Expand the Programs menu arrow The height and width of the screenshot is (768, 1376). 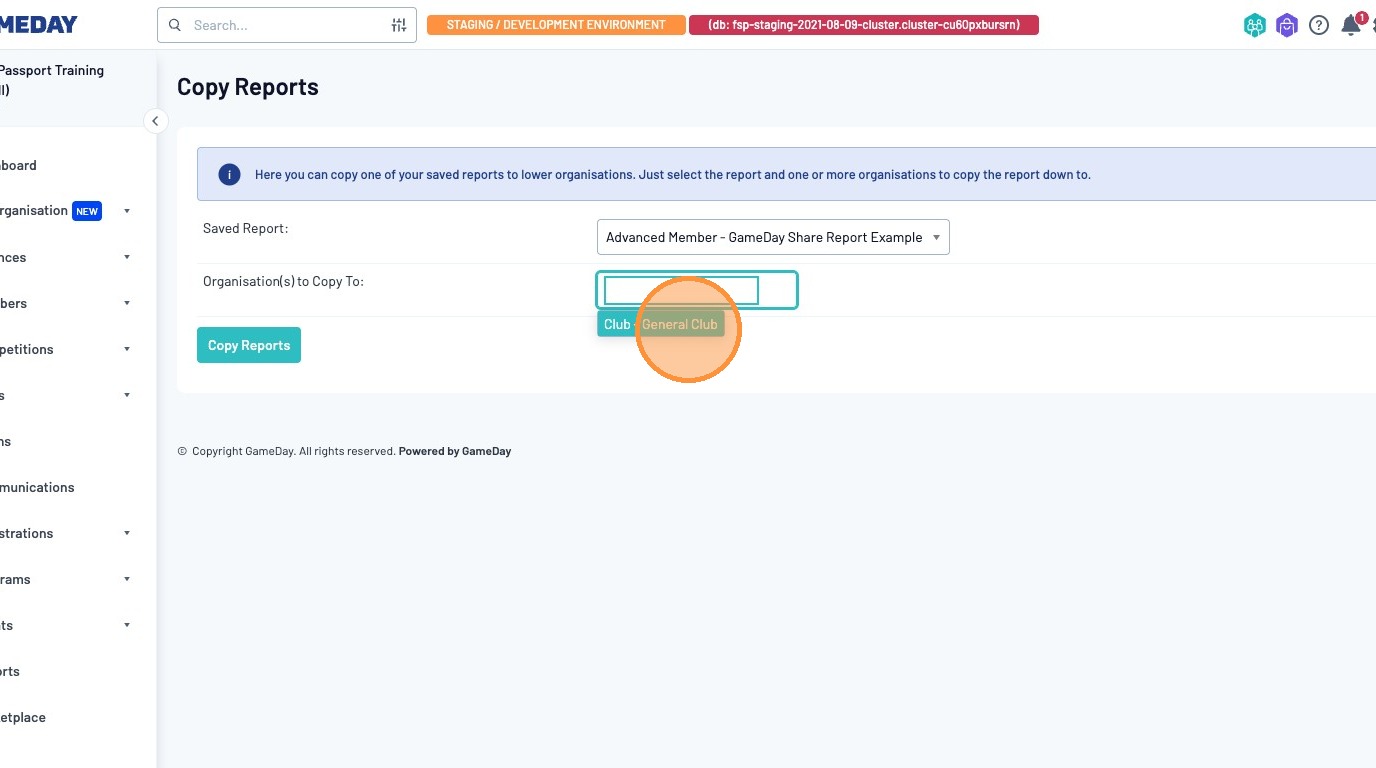tap(127, 579)
